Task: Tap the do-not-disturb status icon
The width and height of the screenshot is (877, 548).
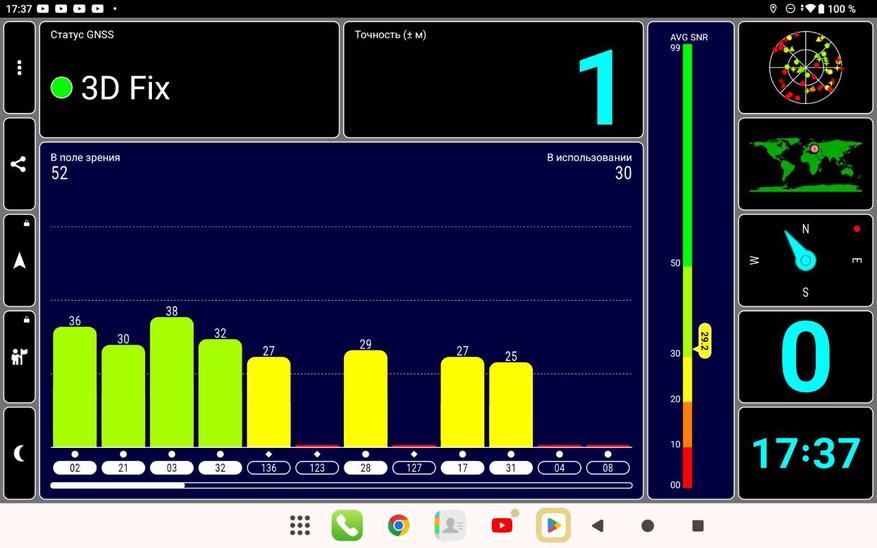Action: point(790,8)
